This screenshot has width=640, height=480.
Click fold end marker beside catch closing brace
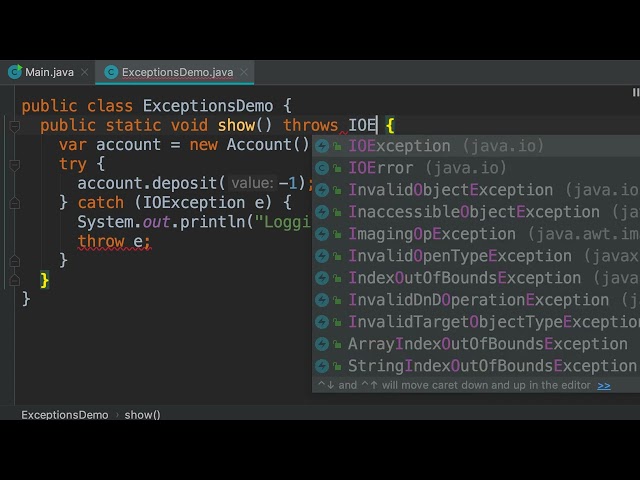click(15, 261)
